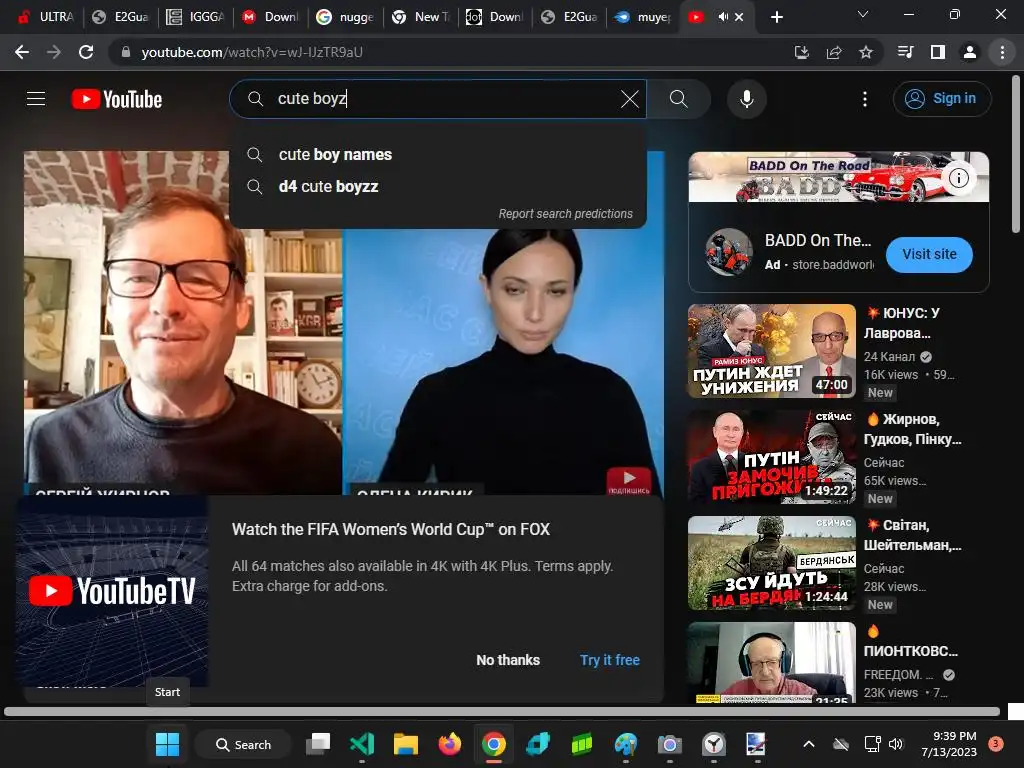Screen dimensions: 1024x768
Task: Click the YouTube logo
Action: click(117, 99)
